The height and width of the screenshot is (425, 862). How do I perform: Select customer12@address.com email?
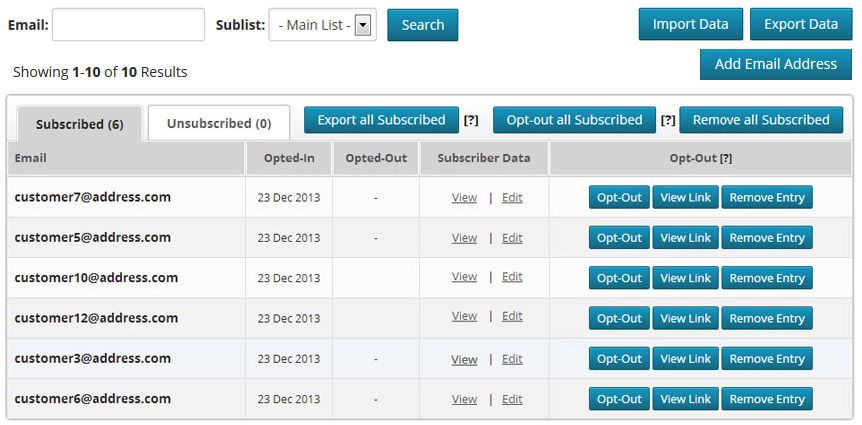pyautogui.click(x=96, y=318)
